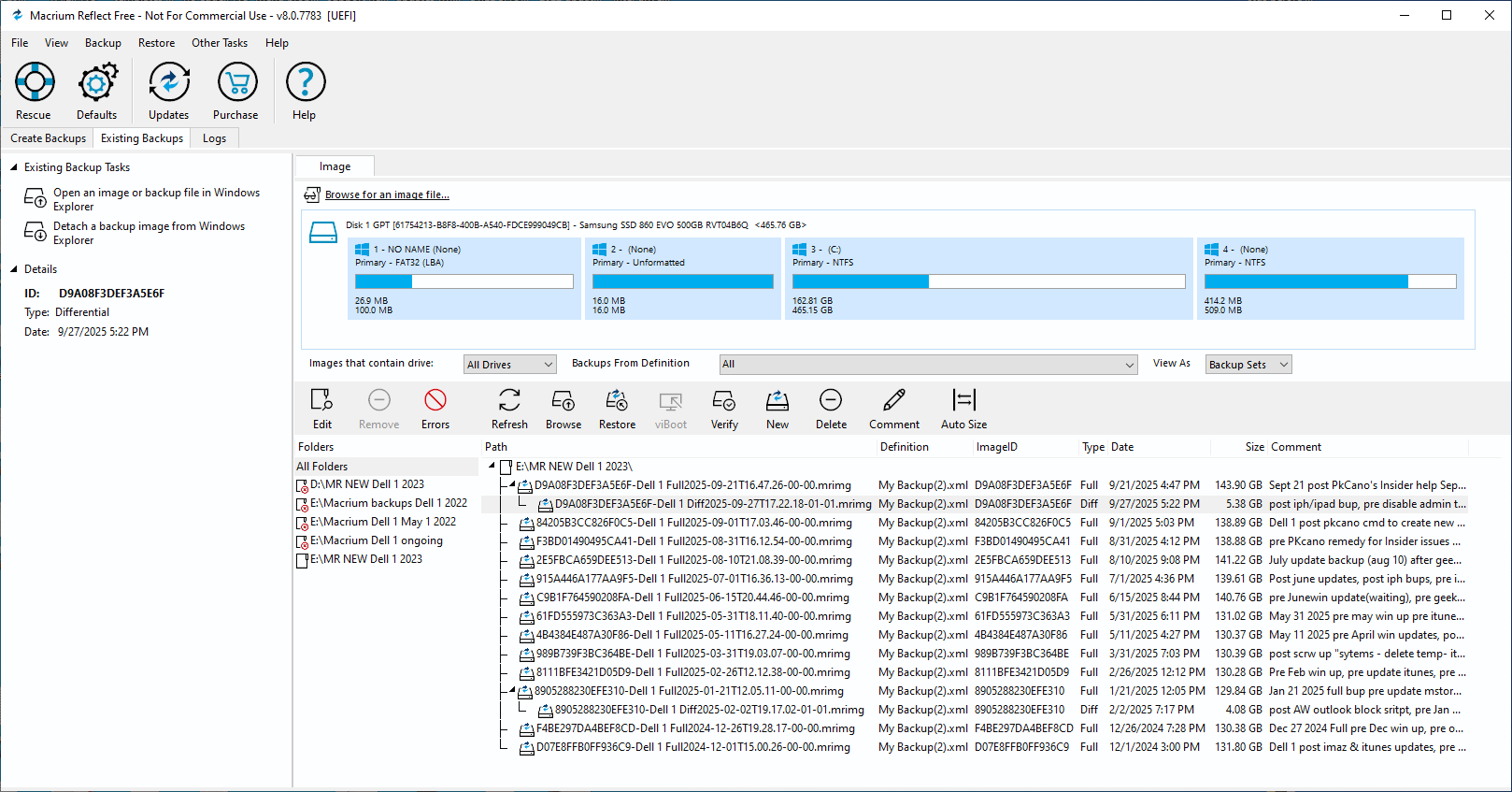Switch to the Logs tab

click(x=215, y=138)
